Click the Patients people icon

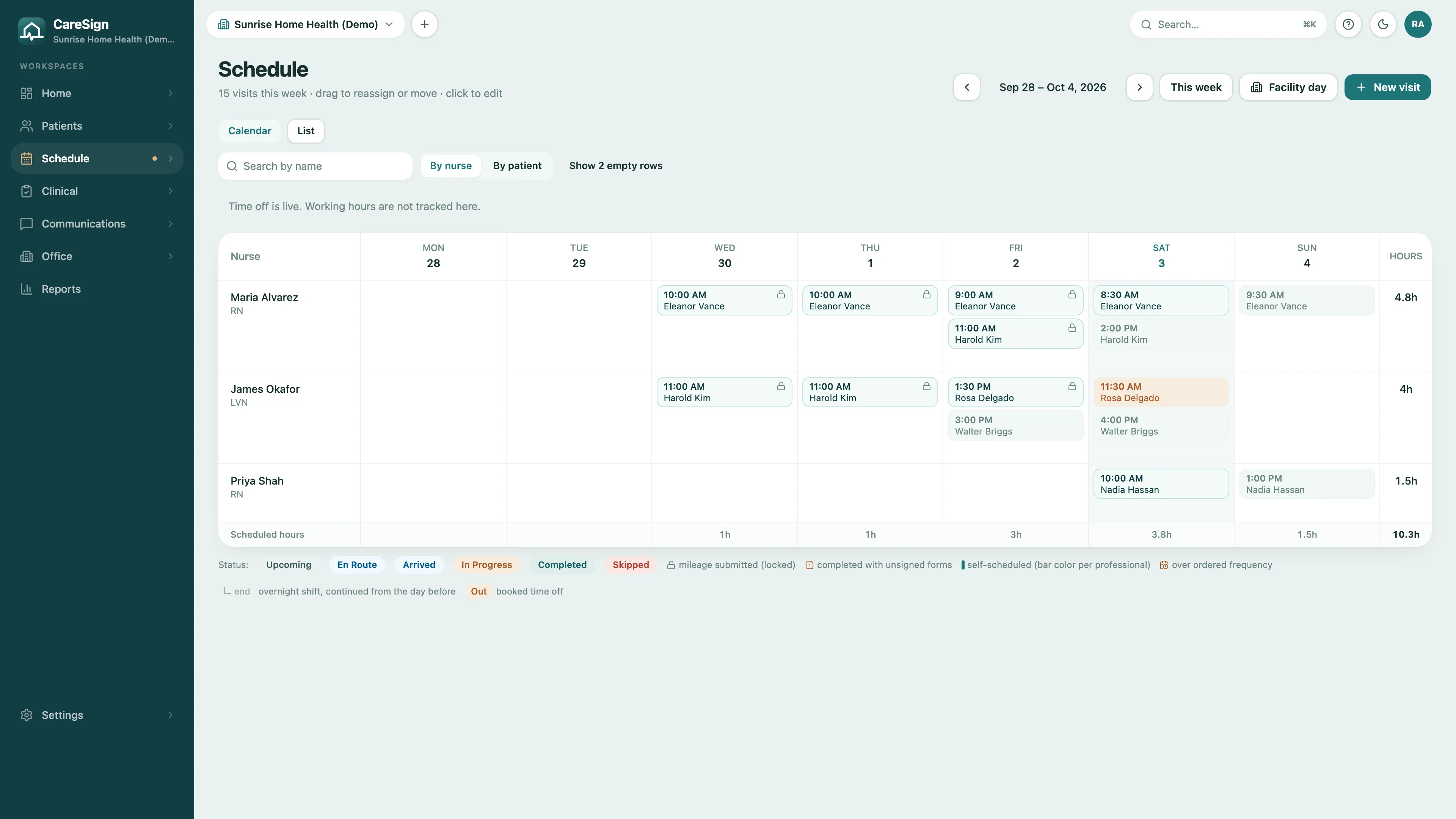27,126
